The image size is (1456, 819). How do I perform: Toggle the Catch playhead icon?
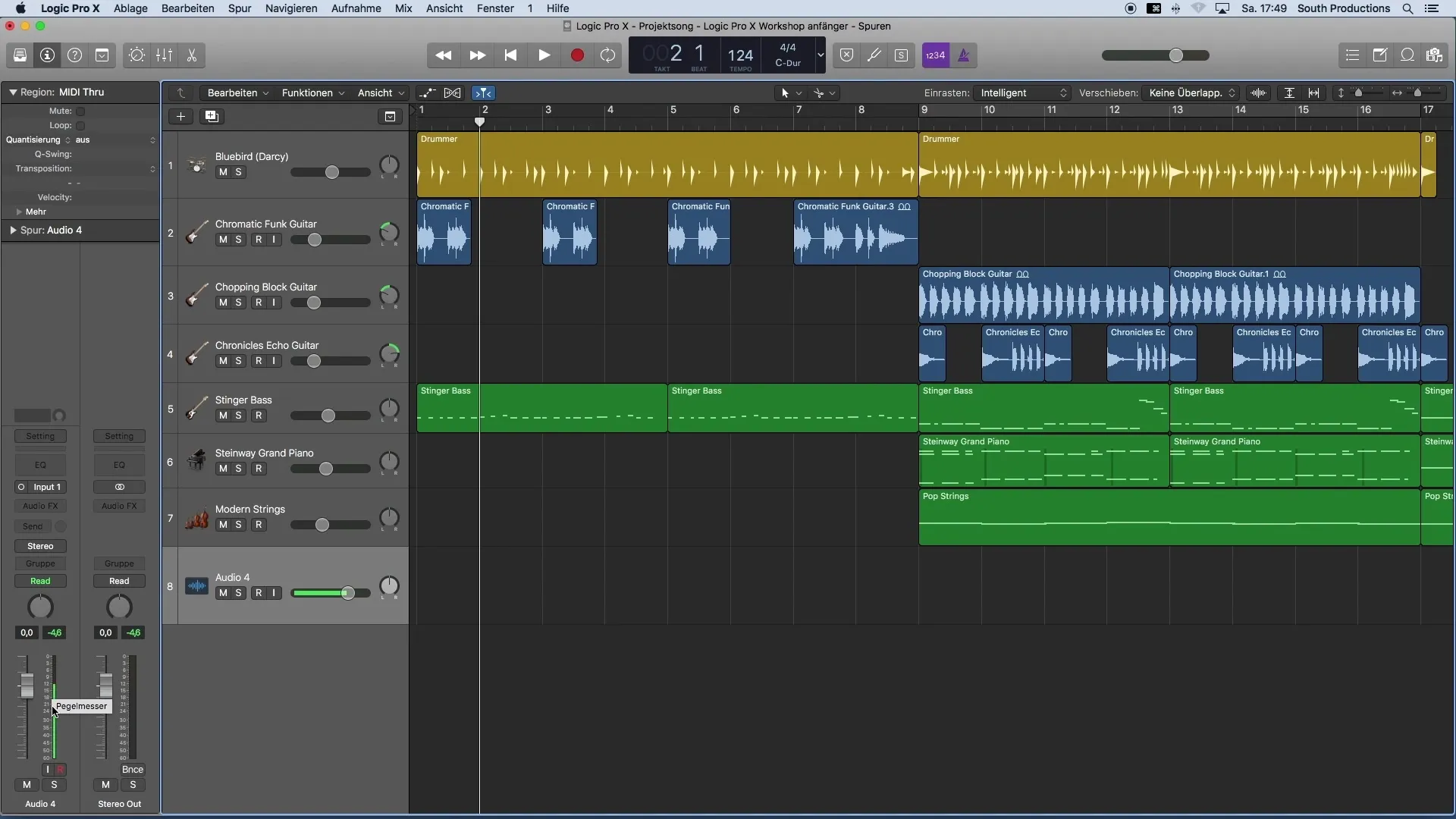483,93
